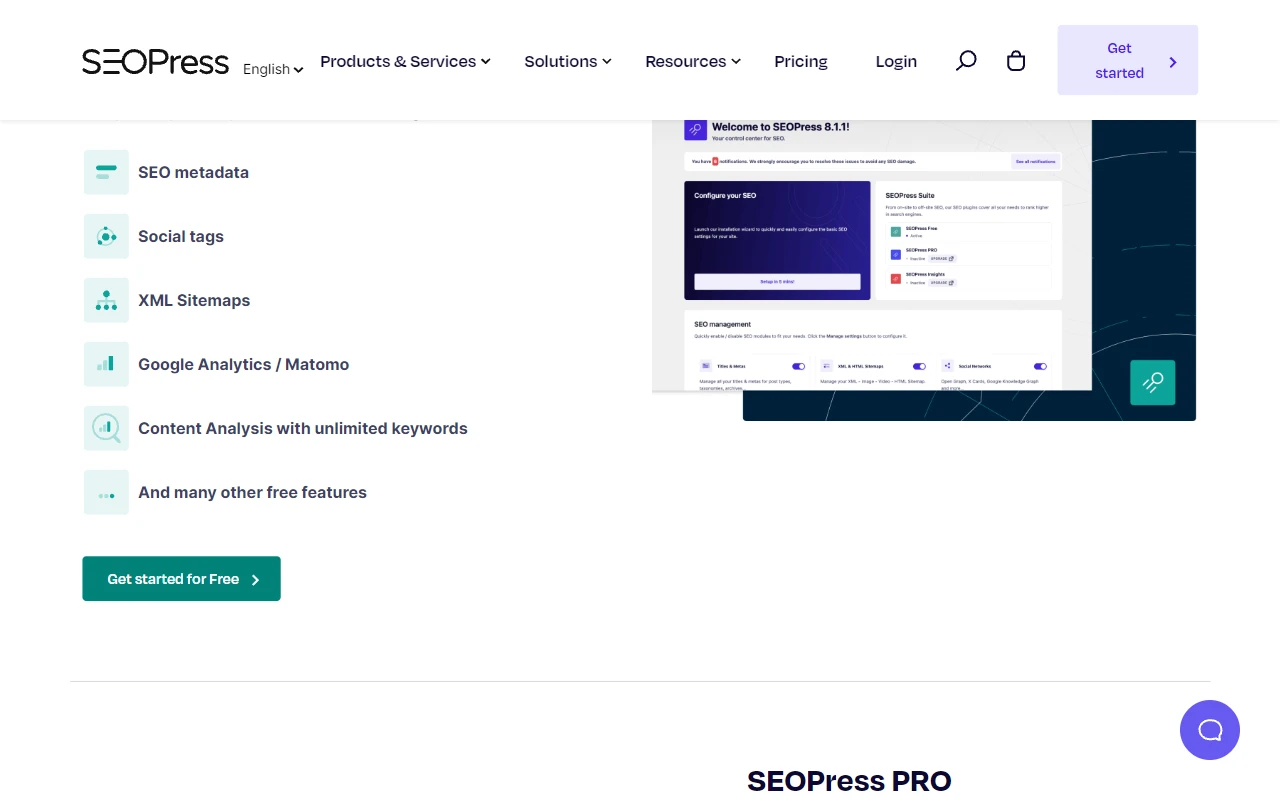Screen dimensions: 1280x800
Task: Click the Get started header button
Action: 1127,60
